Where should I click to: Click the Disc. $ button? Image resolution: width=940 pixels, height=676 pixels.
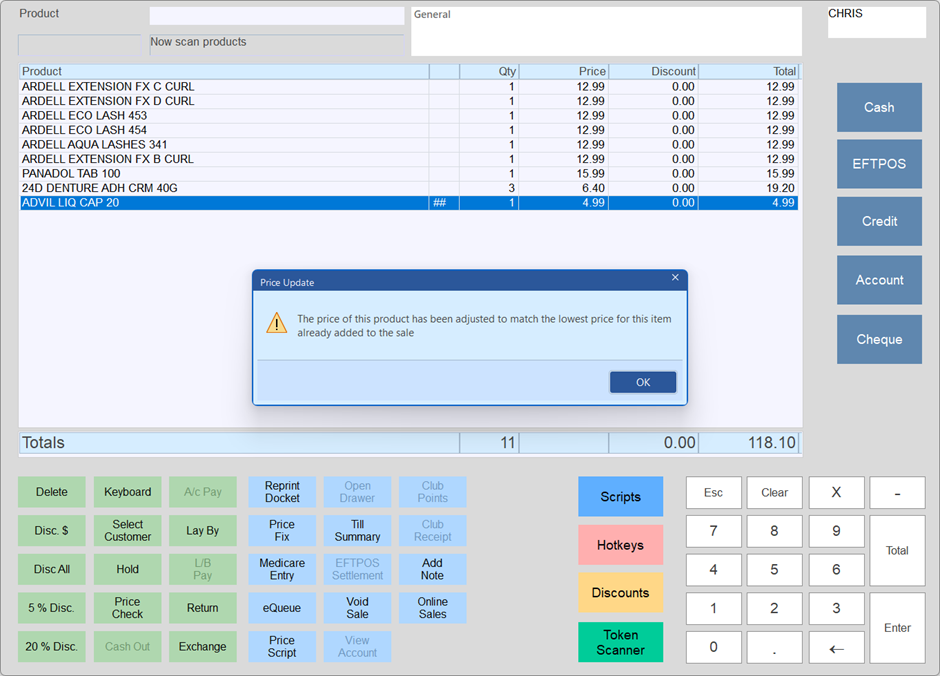(x=52, y=530)
